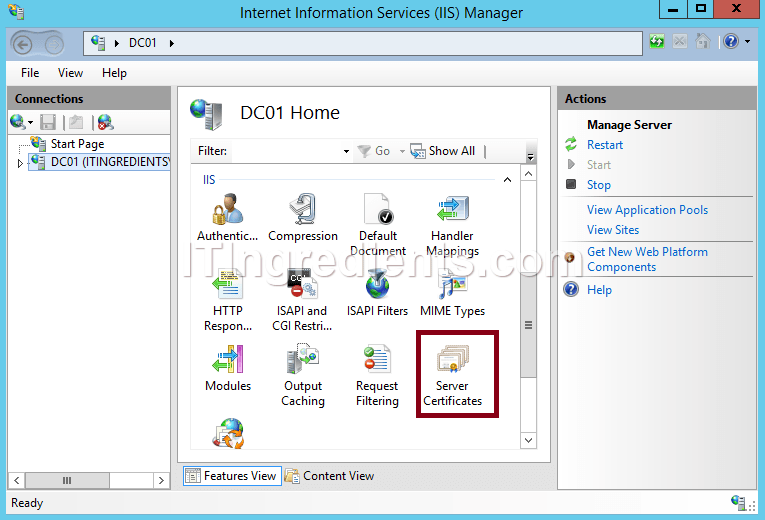The width and height of the screenshot is (765, 520).
Task: Click the Back navigation arrow
Action: [22, 45]
